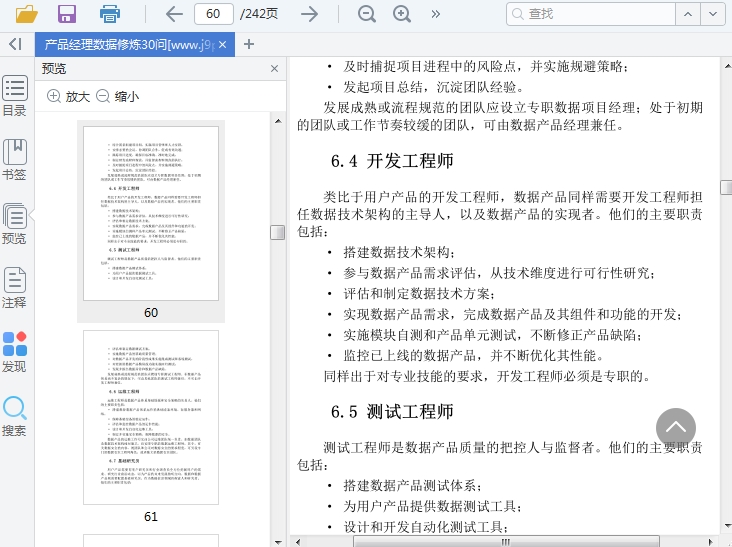Open the 发现 (discover) sidebar panel
This screenshot has width=732, height=547.
click(x=15, y=352)
